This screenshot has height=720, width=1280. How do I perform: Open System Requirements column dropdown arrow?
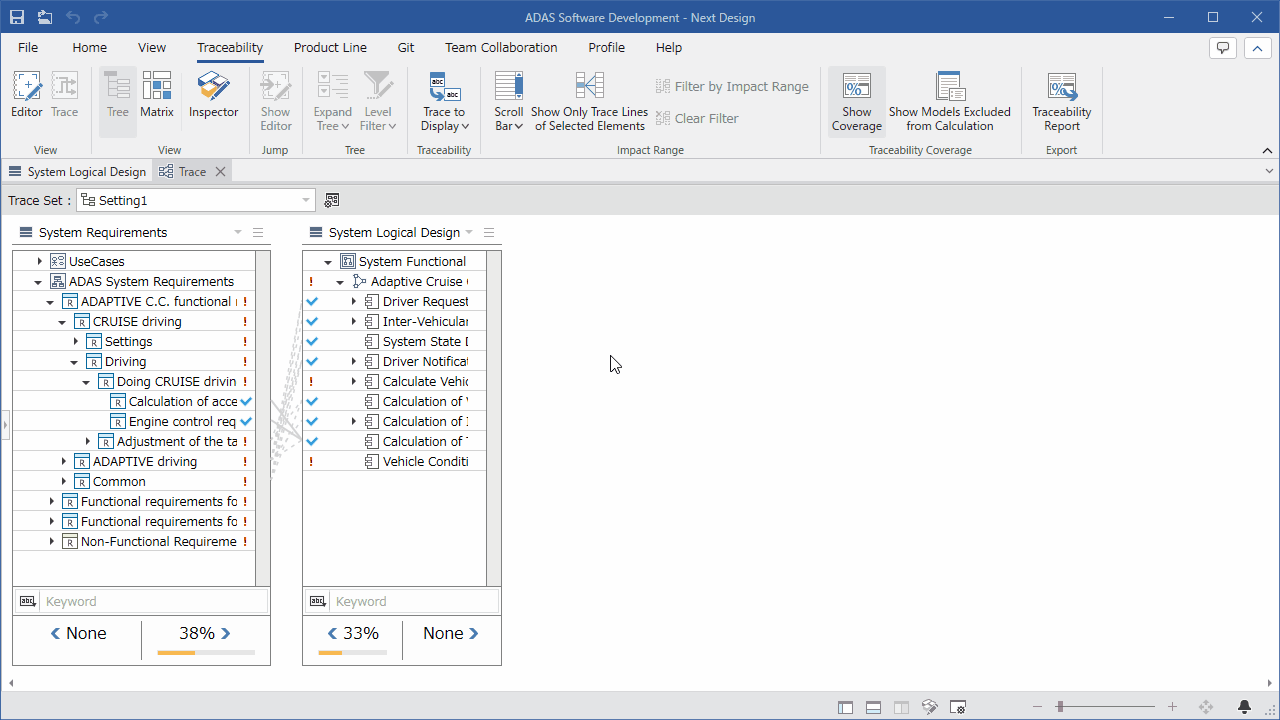(x=238, y=232)
